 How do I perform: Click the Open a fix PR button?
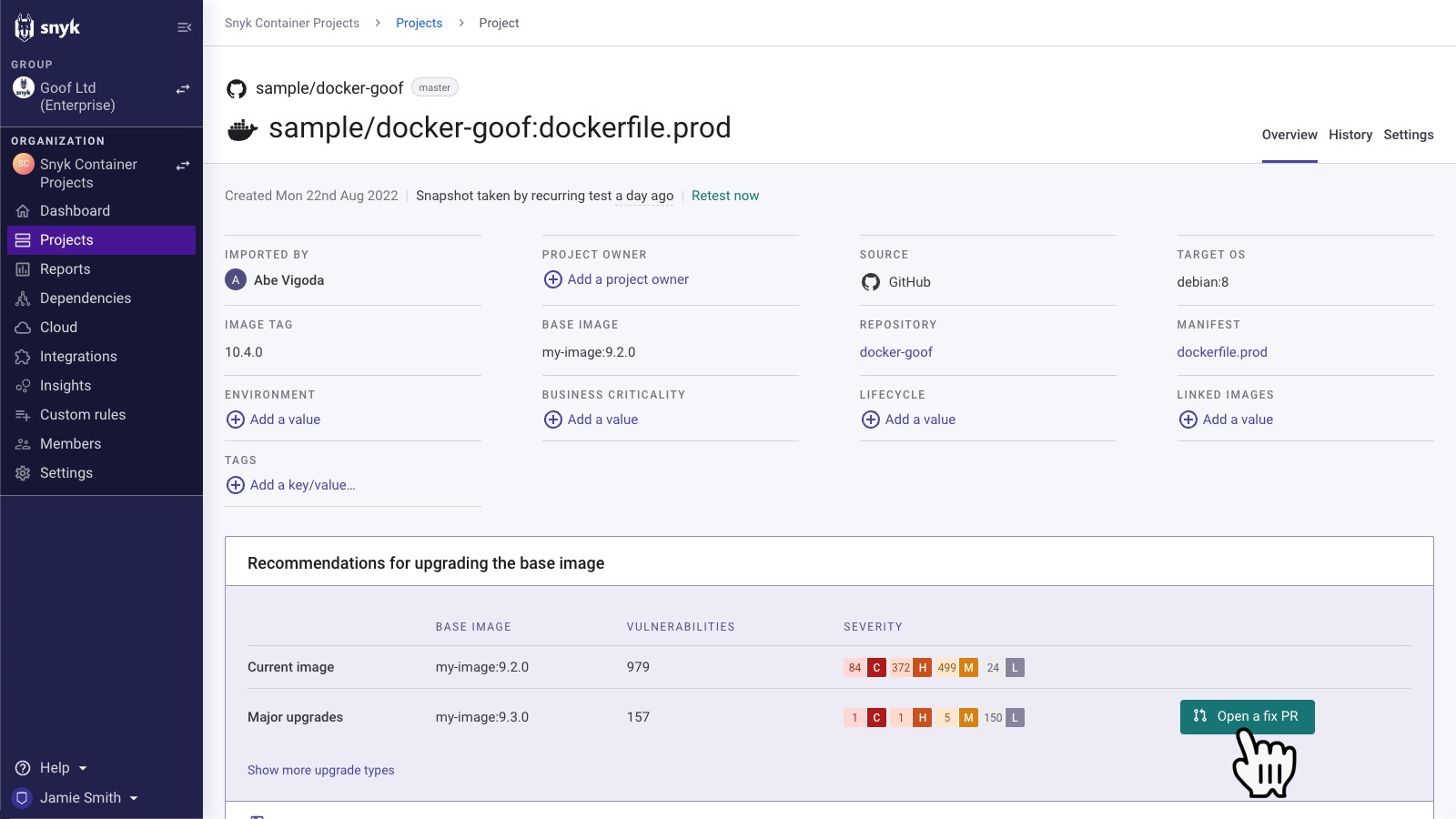tap(1247, 717)
